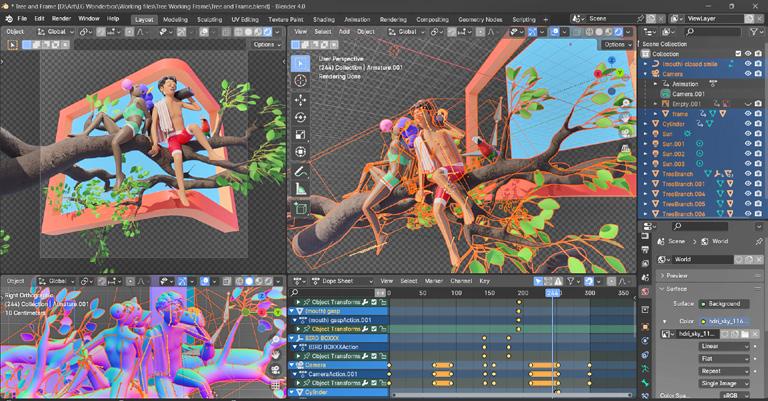Activate the Annotate pencil tool
768x401 pixels.
[x=300, y=171]
